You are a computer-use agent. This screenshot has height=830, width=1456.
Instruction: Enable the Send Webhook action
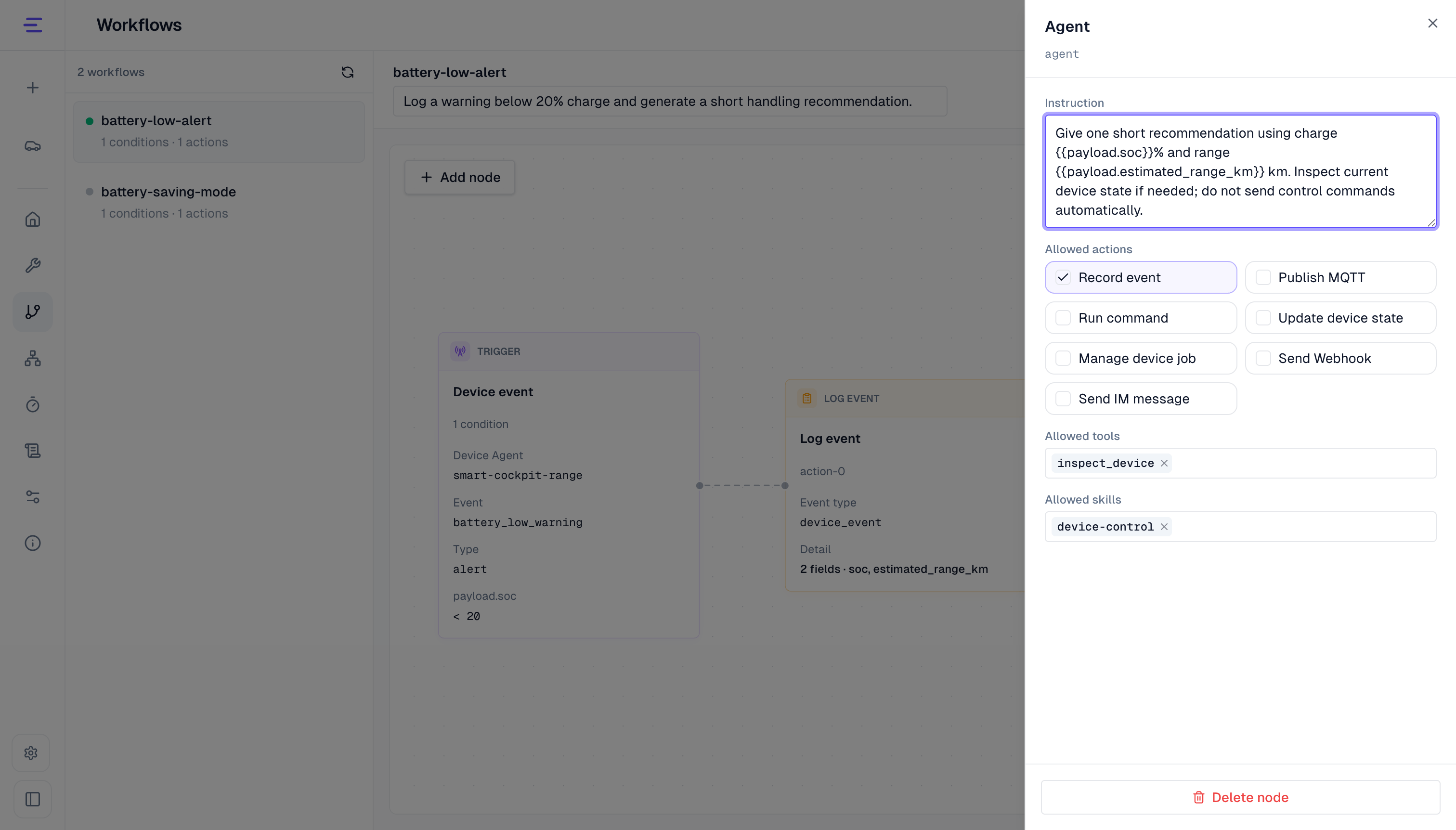(x=1340, y=359)
